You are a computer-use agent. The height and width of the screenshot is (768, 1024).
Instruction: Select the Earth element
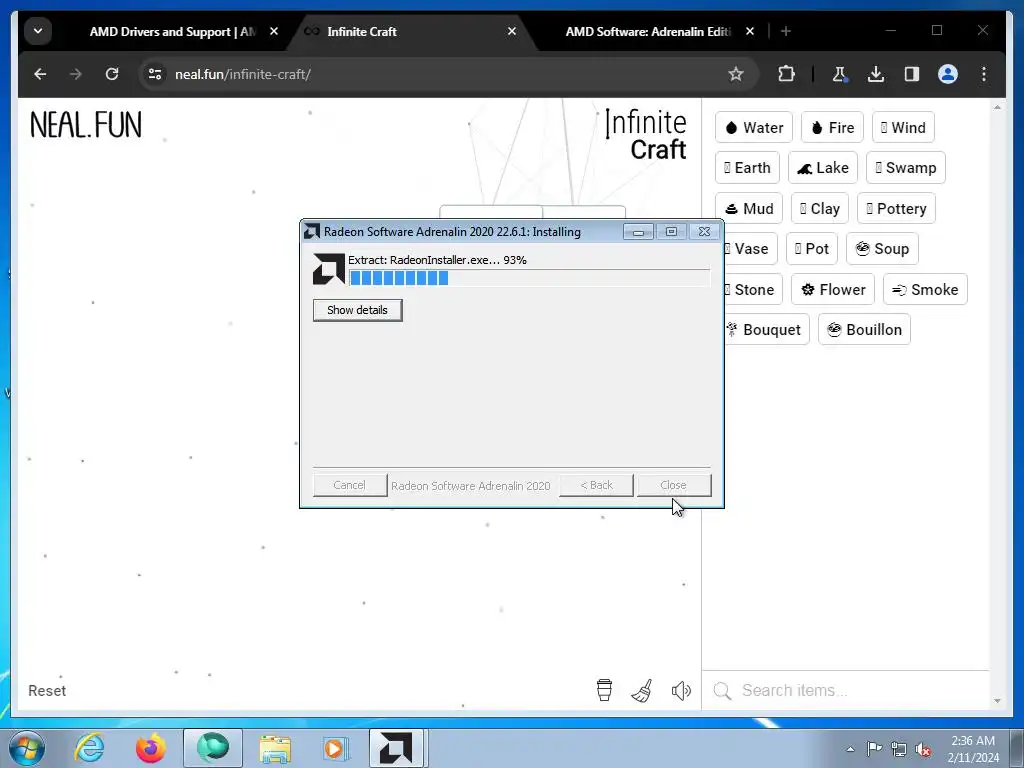click(x=747, y=168)
